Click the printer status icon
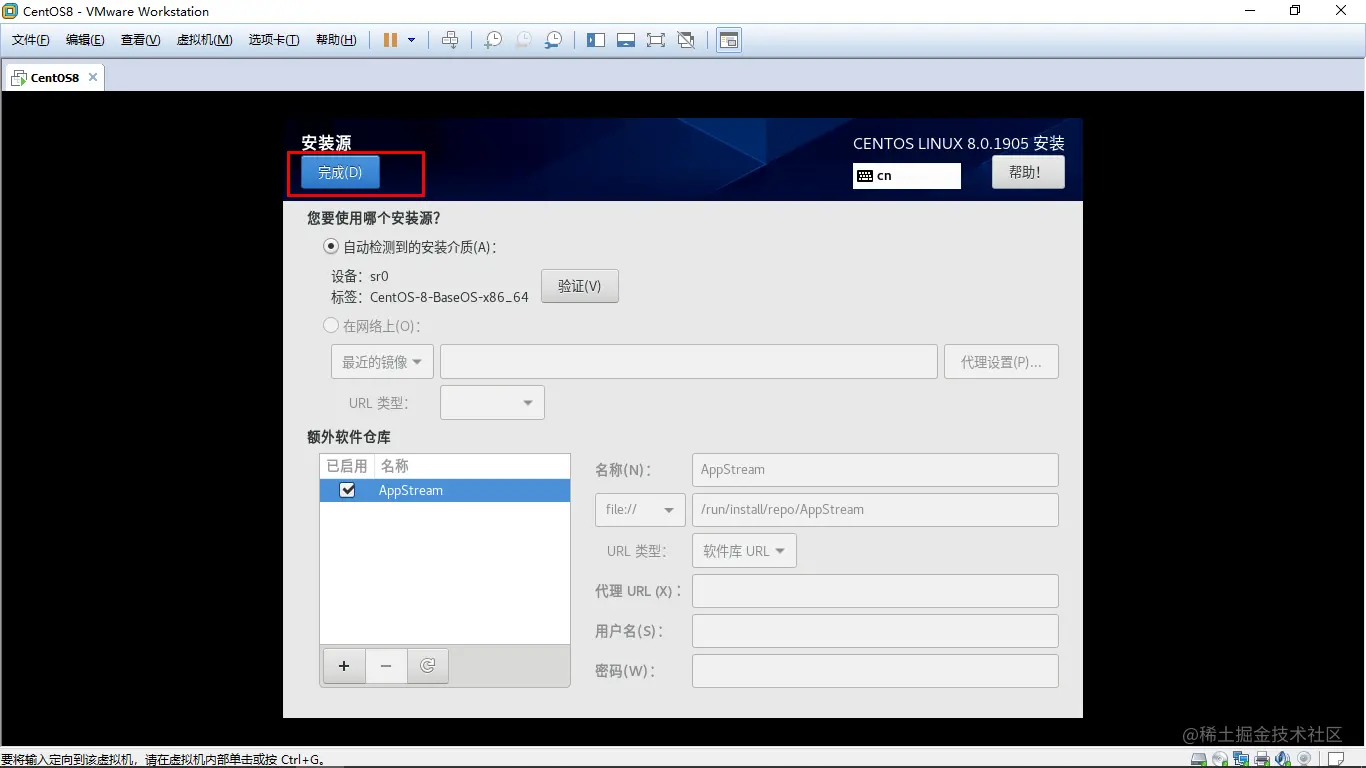Viewport: 1366px width, 768px height. (x=1262, y=759)
